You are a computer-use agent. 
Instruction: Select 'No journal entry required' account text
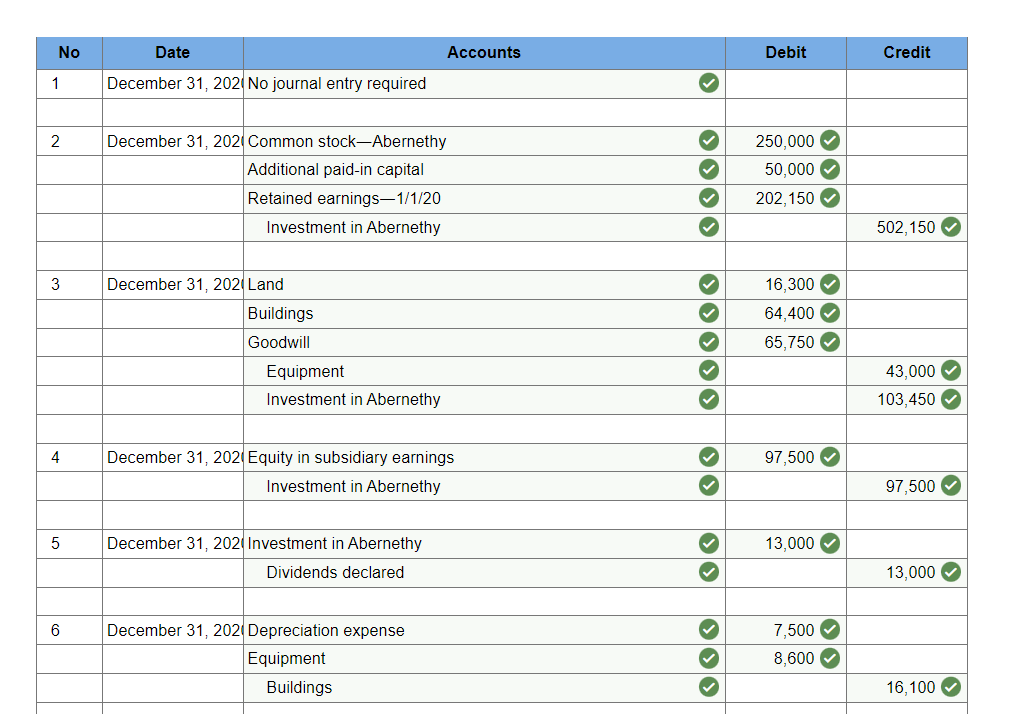pos(337,84)
